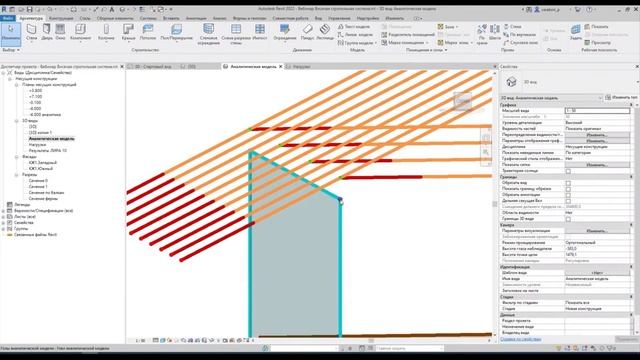The image size is (640, 360).
Task: Toggle Показать границу обрезки checkbox
Action: [x=568, y=189]
